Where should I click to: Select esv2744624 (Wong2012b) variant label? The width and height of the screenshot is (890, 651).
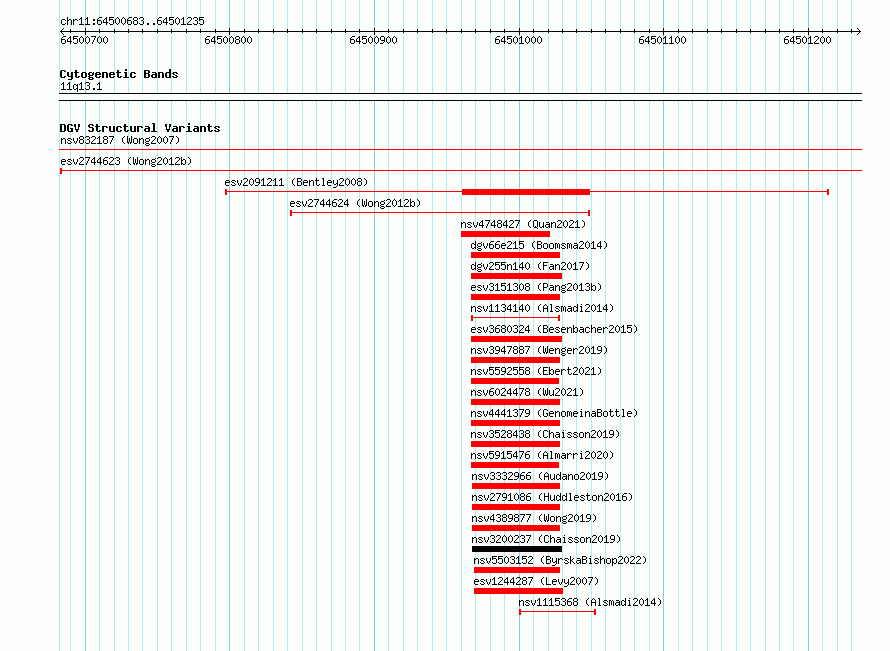point(355,203)
